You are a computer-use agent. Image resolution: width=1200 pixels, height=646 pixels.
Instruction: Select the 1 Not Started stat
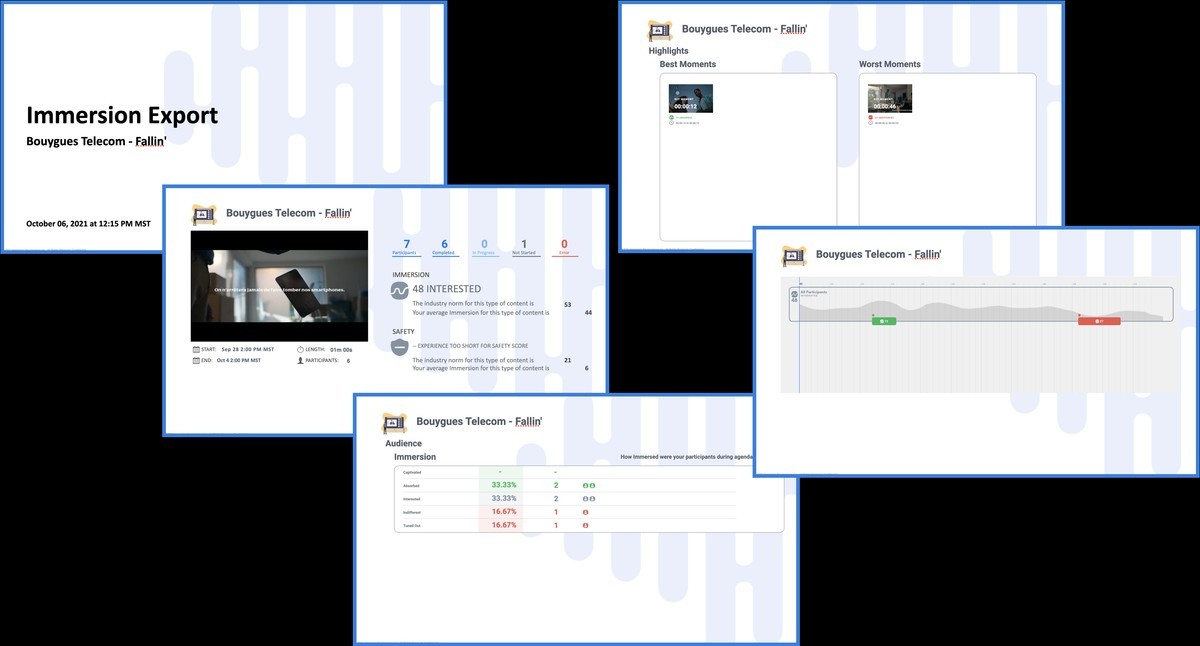tap(524, 247)
